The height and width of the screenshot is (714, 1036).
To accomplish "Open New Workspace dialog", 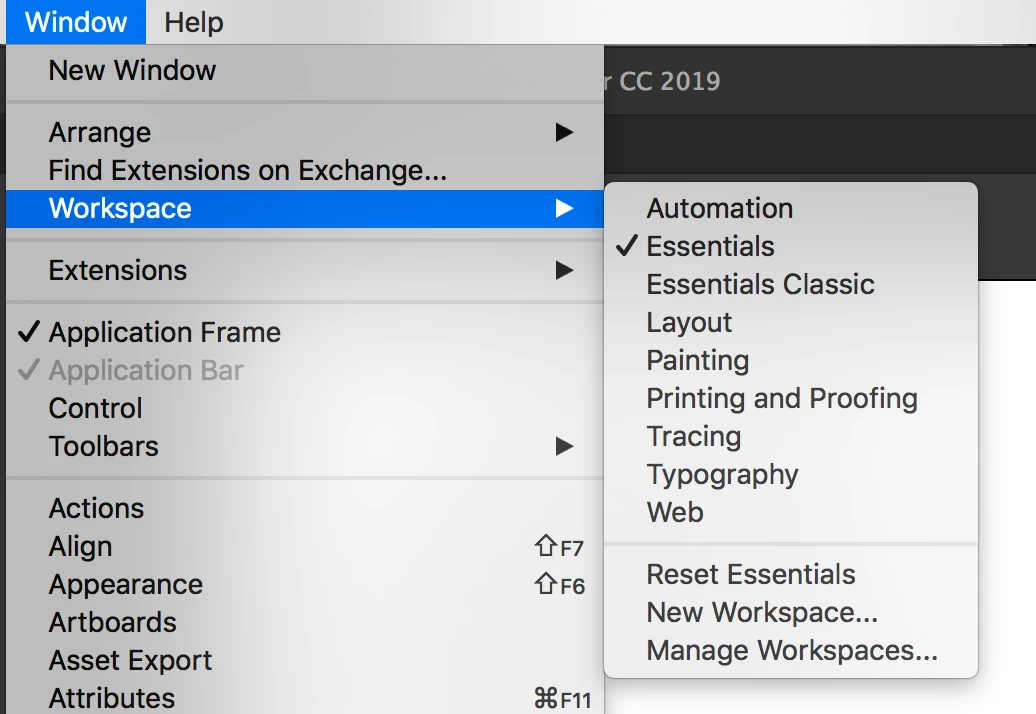I will point(762,612).
